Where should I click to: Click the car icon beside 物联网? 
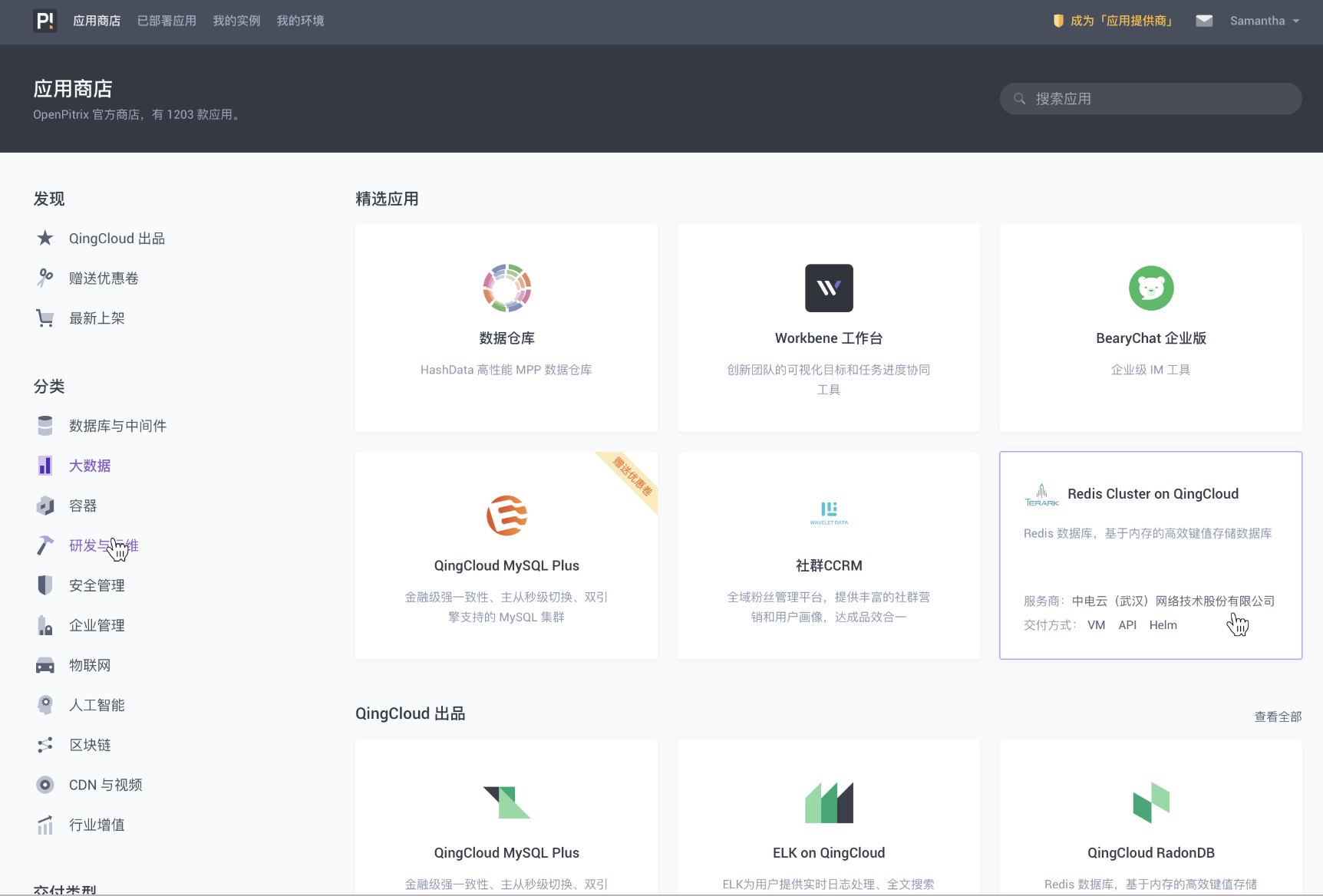click(x=45, y=665)
